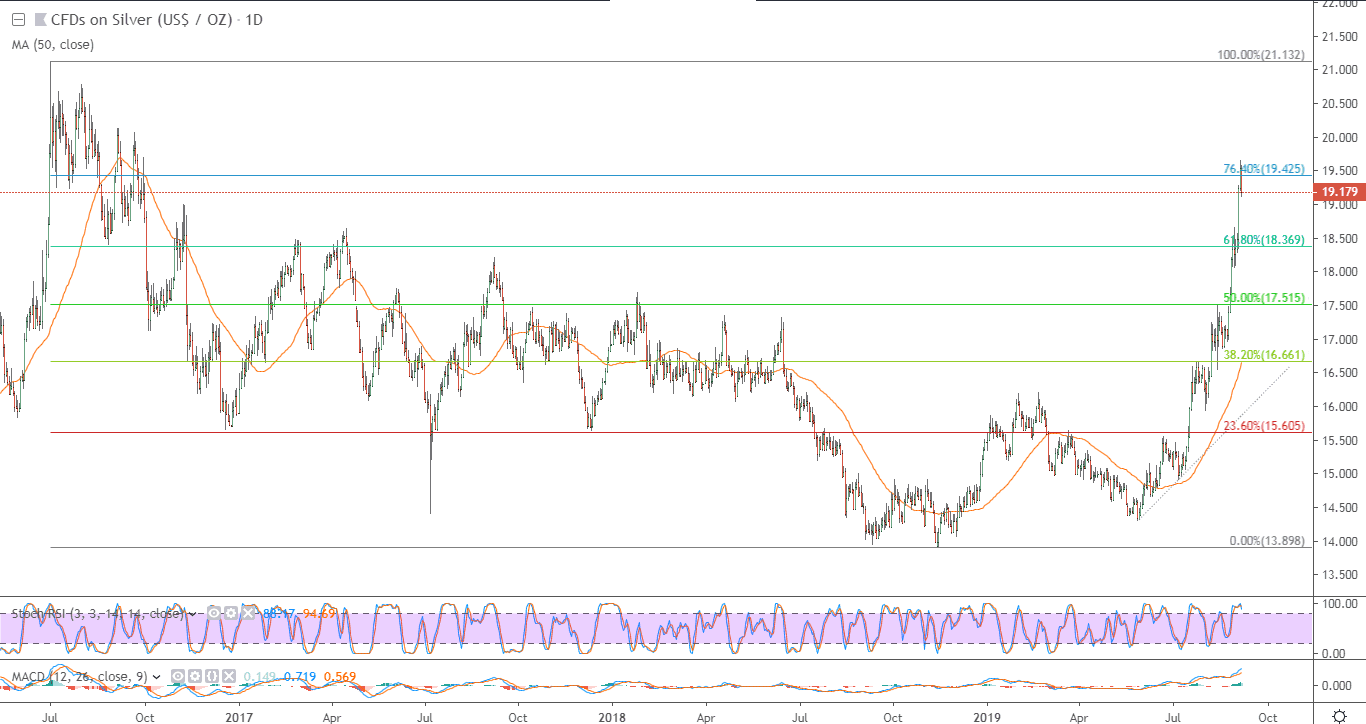Screen dimensions: 1366x724
Task: Select the 38.20% (16.661) Fibonacci level label
Action: [x=1264, y=355]
